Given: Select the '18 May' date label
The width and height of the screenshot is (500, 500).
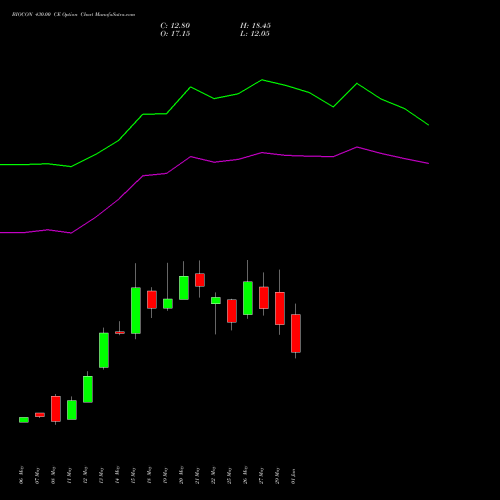Looking at the screenshot, I should (x=150, y=475).
